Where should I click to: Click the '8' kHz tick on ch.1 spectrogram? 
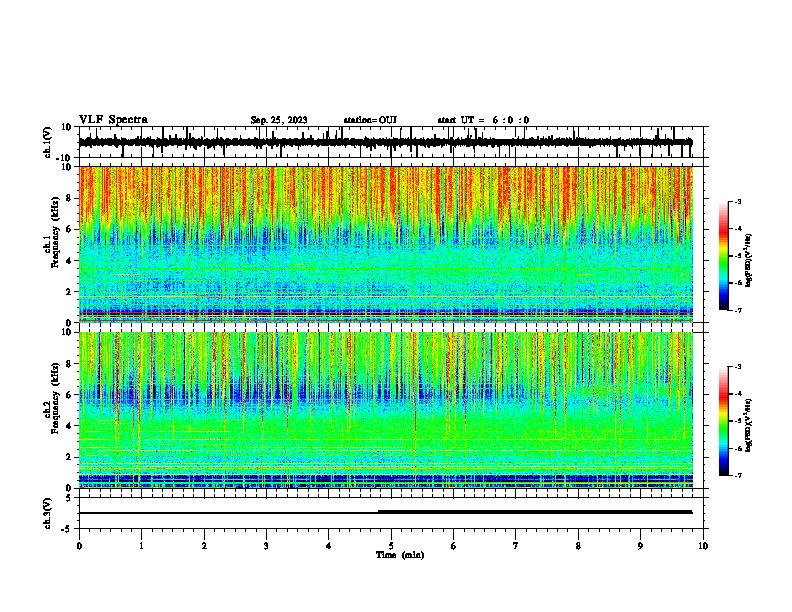[x=69, y=198]
